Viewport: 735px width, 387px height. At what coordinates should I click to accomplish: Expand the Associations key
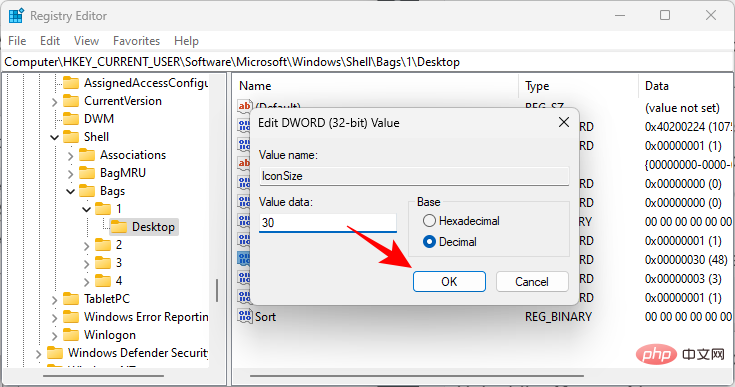tap(70, 155)
